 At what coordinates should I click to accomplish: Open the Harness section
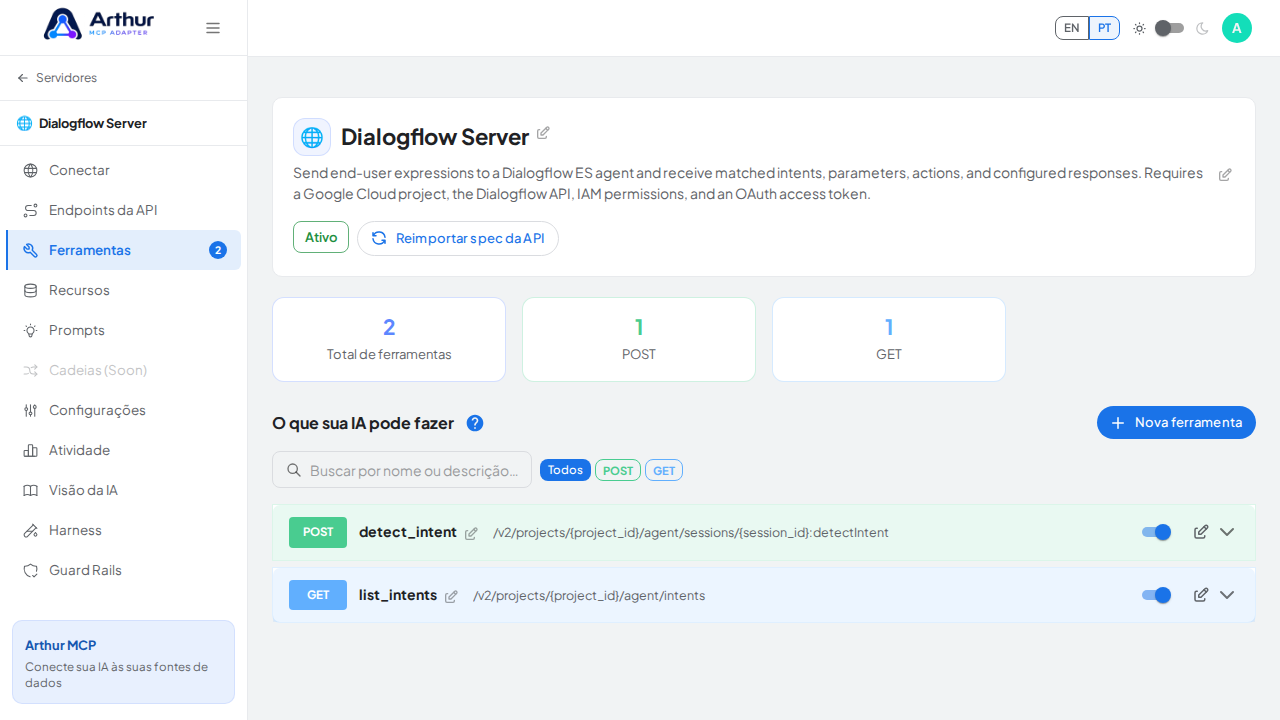123,530
